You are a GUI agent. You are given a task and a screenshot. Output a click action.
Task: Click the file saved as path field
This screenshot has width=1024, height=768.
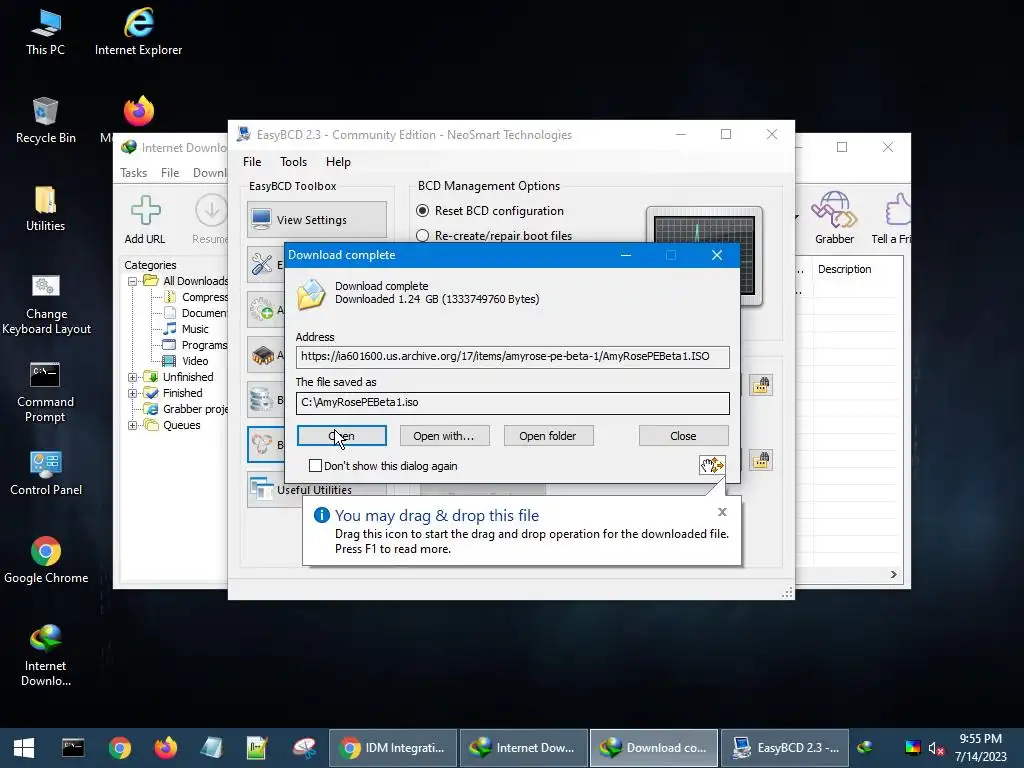pos(513,403)
